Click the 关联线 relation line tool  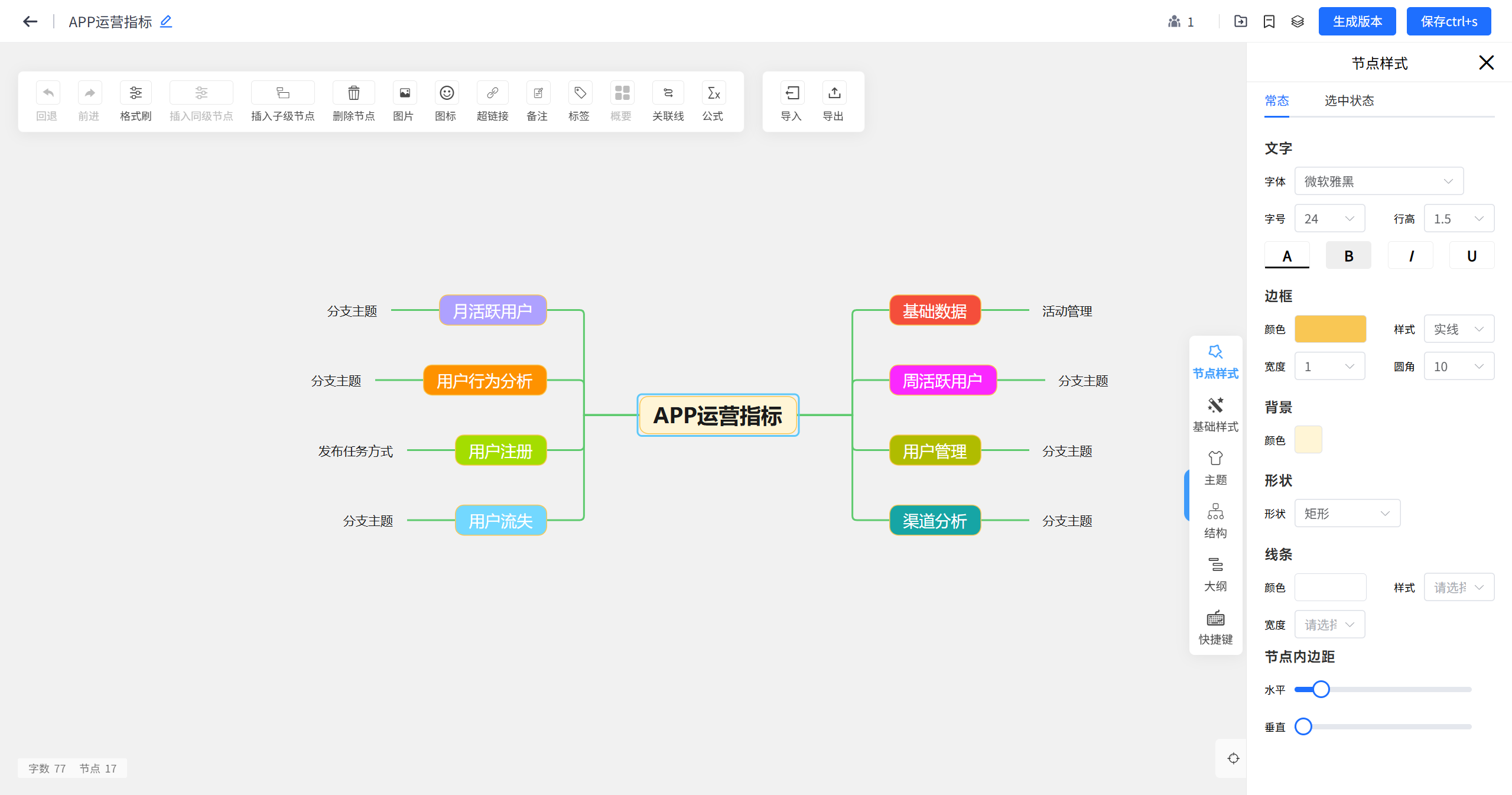click(x=668, y=93)
